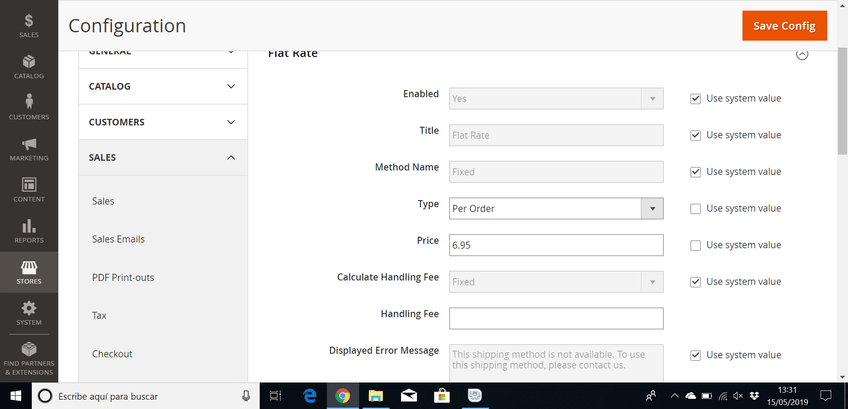848x409 pixels.
Task: Expand the Catalog configuration group
Action: point(163,86)
